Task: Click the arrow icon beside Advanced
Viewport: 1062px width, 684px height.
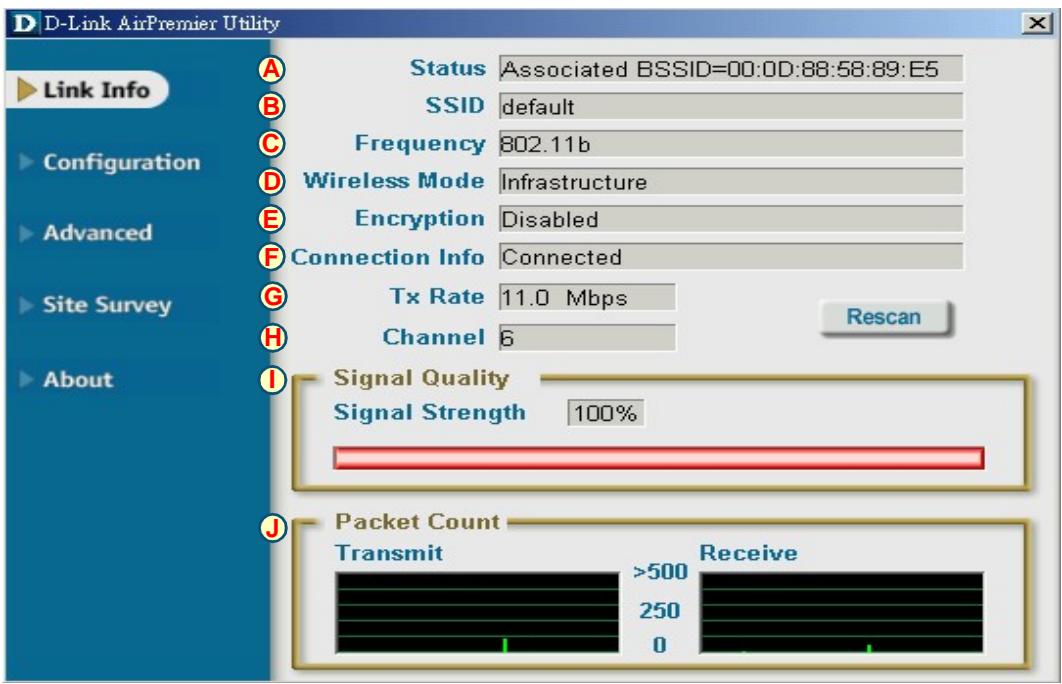Action: pyautogui.click(x=26, y=233)
